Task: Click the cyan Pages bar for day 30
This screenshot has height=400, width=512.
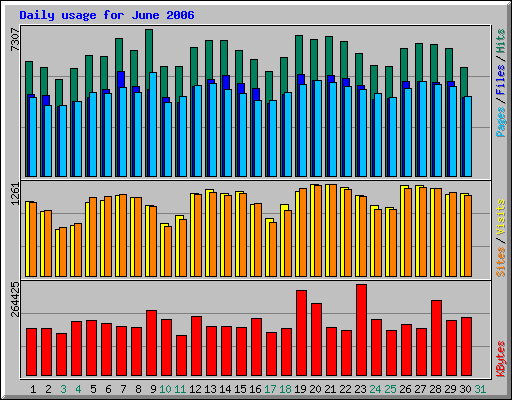Action: coord(468,136)
